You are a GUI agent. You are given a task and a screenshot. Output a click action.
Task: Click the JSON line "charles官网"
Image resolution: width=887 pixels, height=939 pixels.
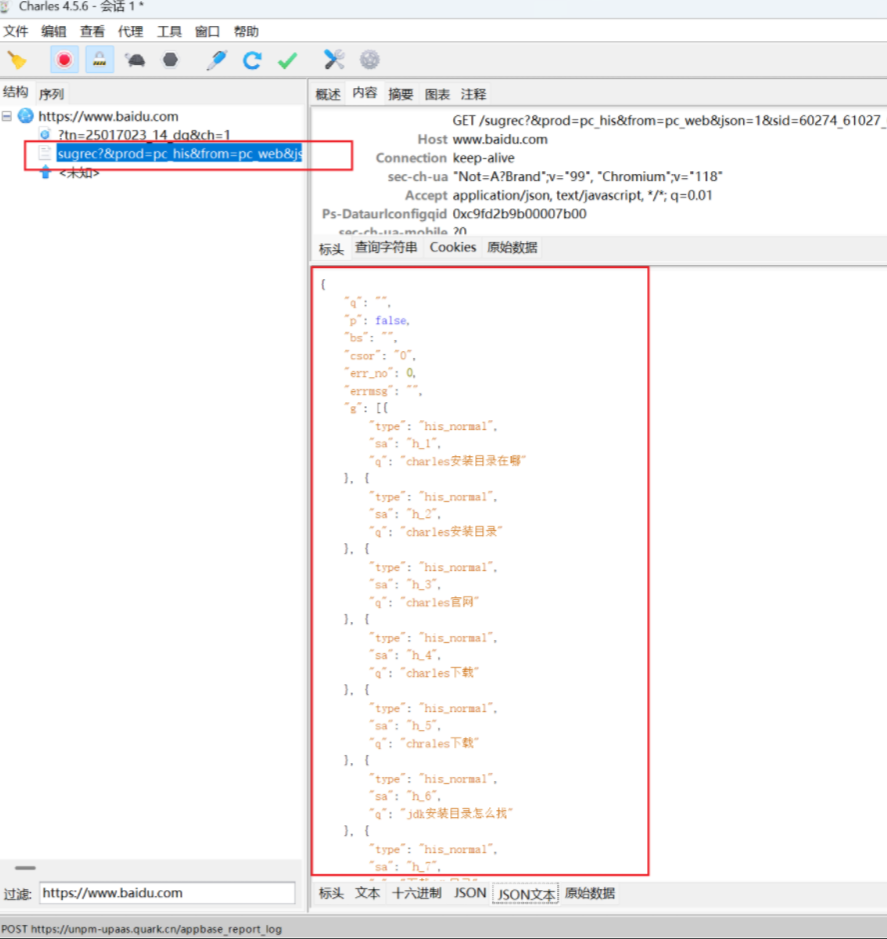[424, 602]
